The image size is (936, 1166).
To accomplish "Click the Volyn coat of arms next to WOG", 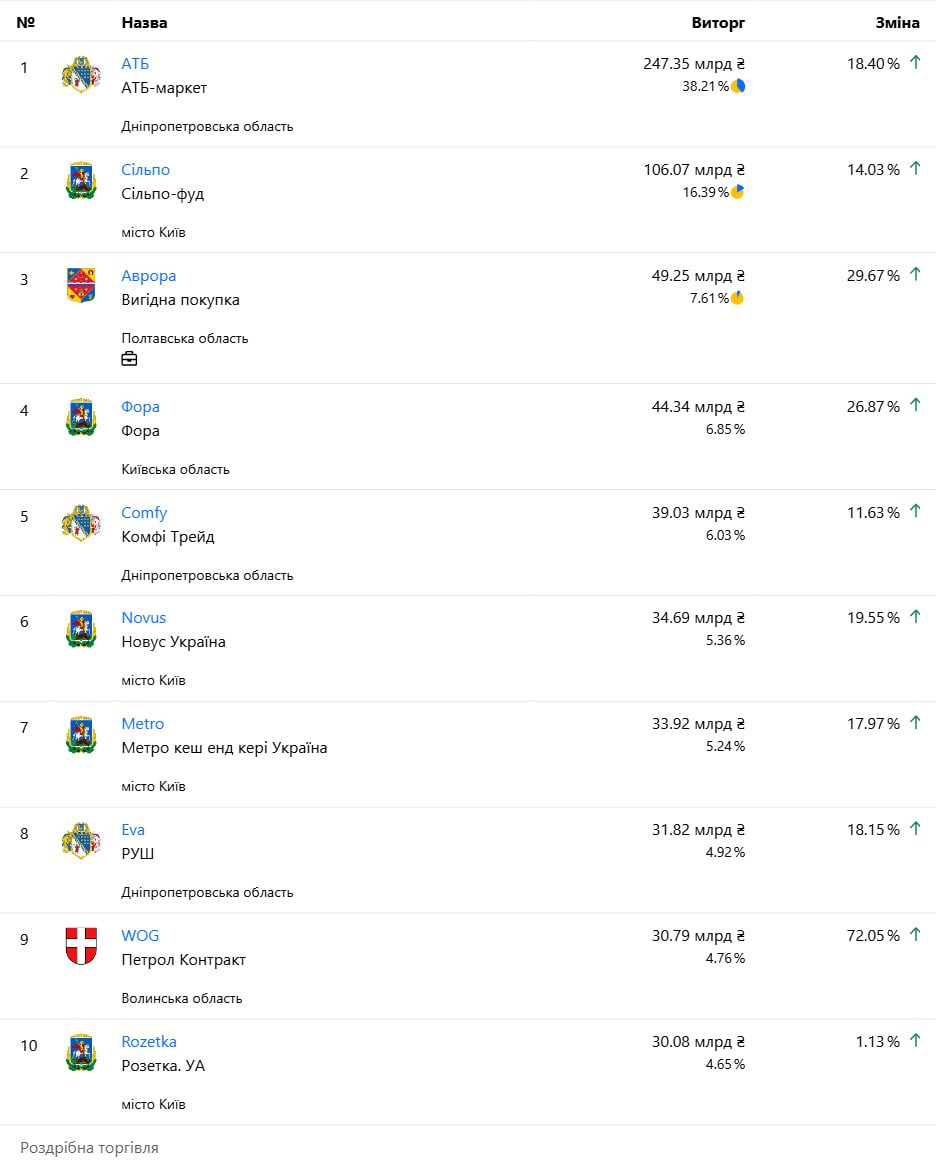I will click(x=81, y=946).
